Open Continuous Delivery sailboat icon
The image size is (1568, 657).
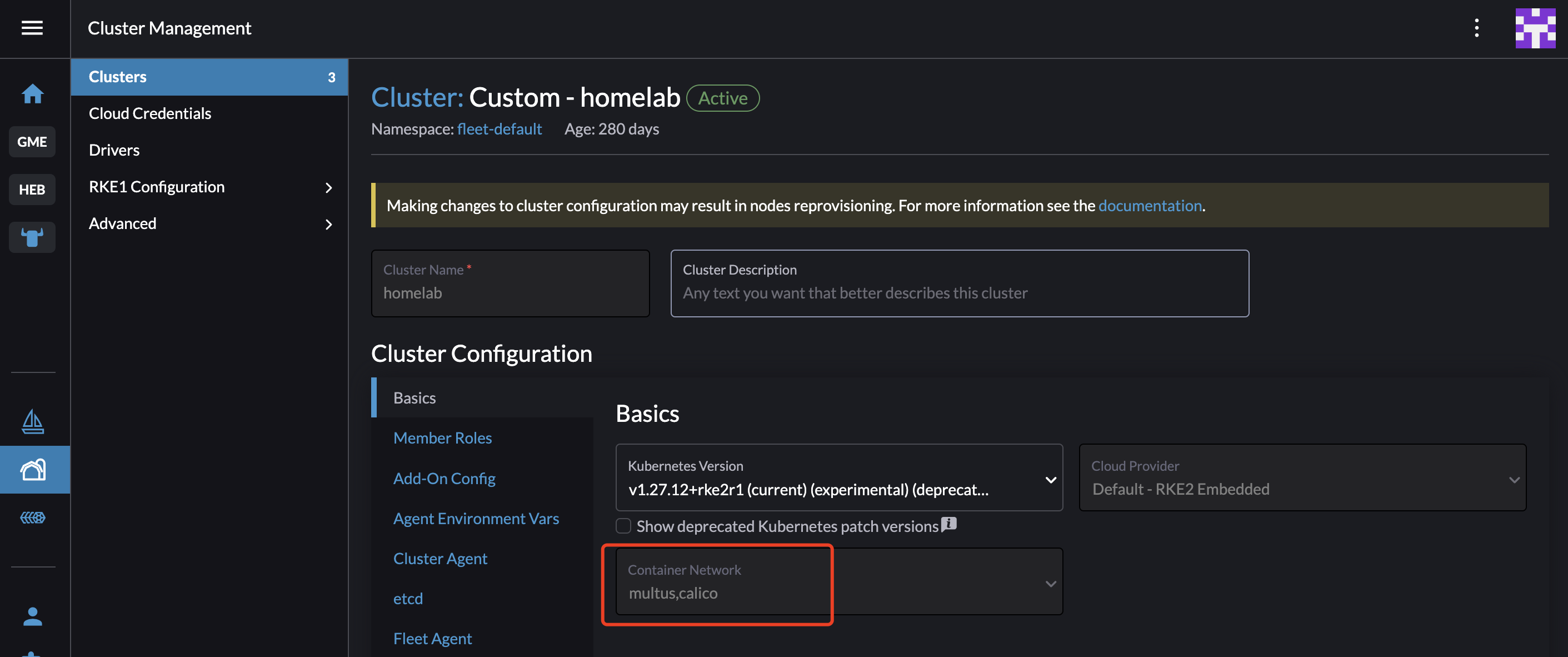pyautogui.click(x=33, y=421)
